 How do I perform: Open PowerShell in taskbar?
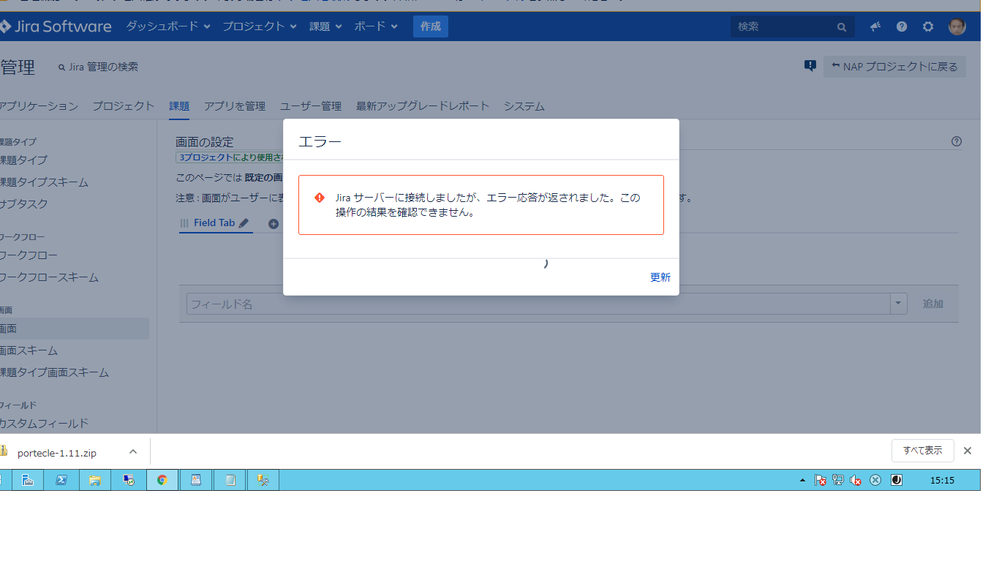61,480
